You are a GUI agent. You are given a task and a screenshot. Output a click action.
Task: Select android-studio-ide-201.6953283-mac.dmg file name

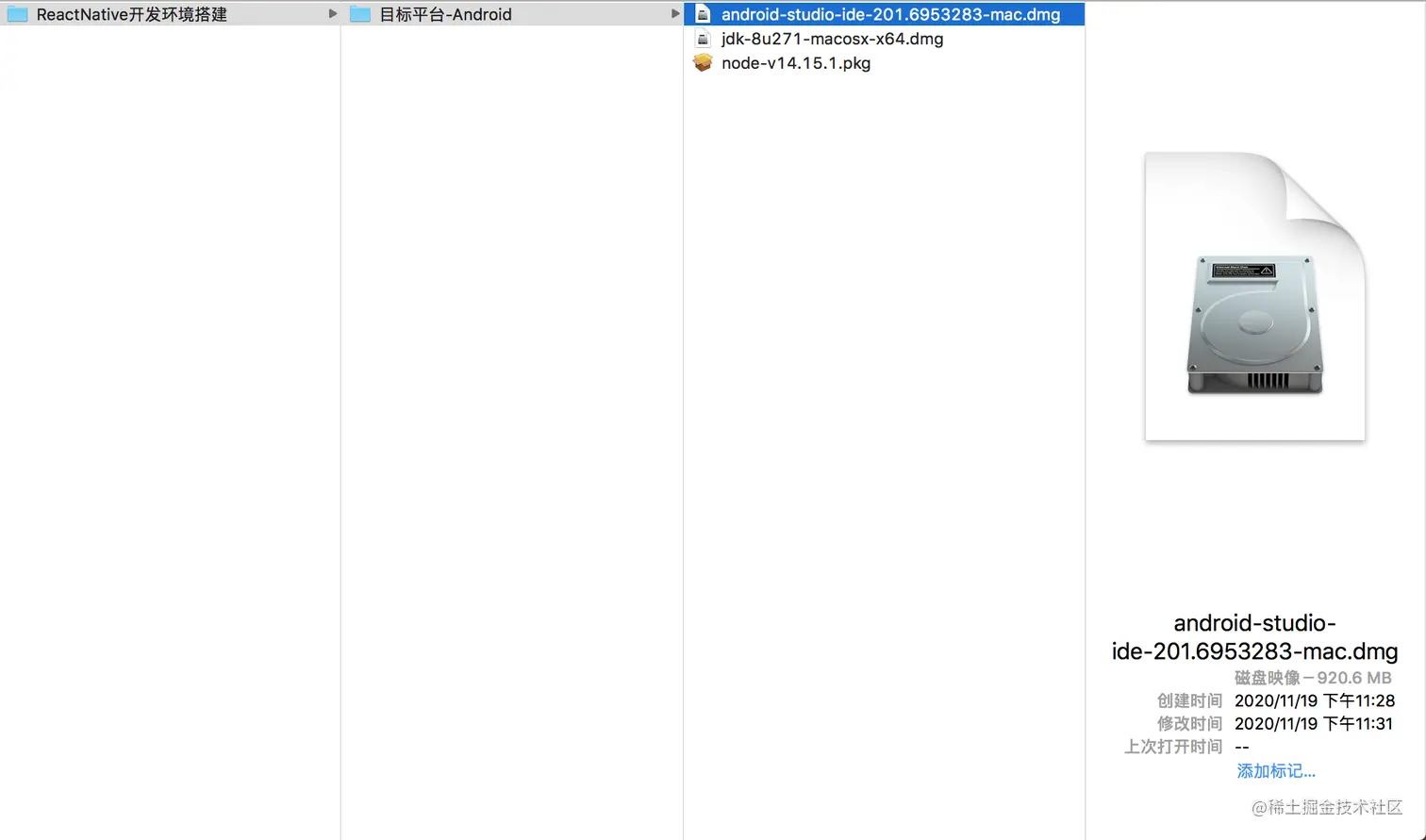coord(890,14)
